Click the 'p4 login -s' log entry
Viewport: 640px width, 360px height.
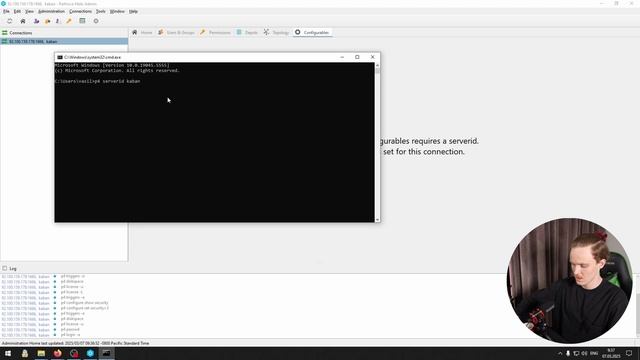[x=71, y=335]
